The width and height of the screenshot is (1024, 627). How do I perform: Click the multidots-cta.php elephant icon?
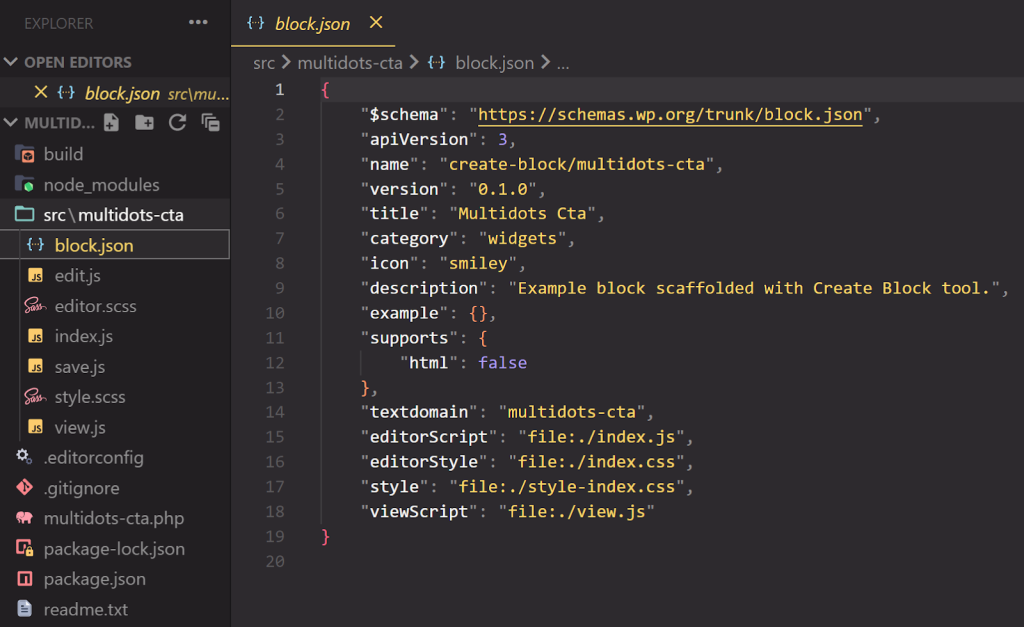[25, 518]
